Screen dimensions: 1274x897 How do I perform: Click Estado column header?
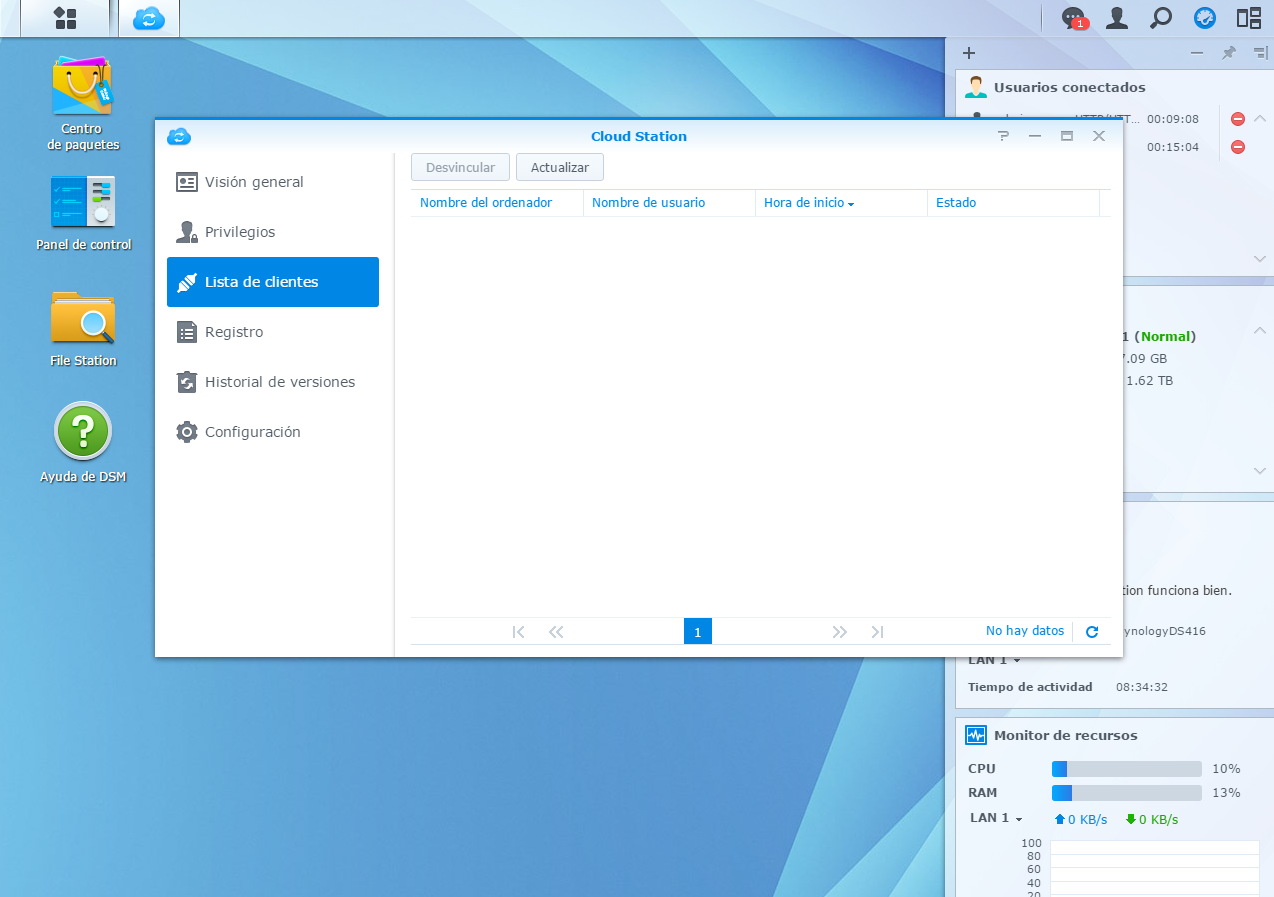[x=1013, y=203]
